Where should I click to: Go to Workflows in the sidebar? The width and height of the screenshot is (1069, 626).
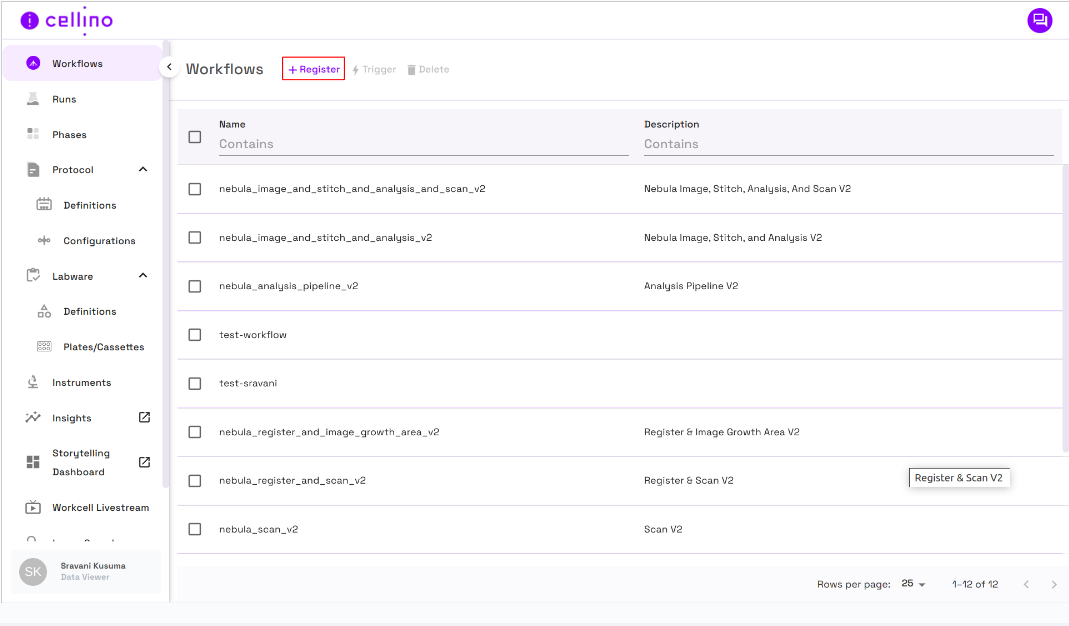point(77,64)
